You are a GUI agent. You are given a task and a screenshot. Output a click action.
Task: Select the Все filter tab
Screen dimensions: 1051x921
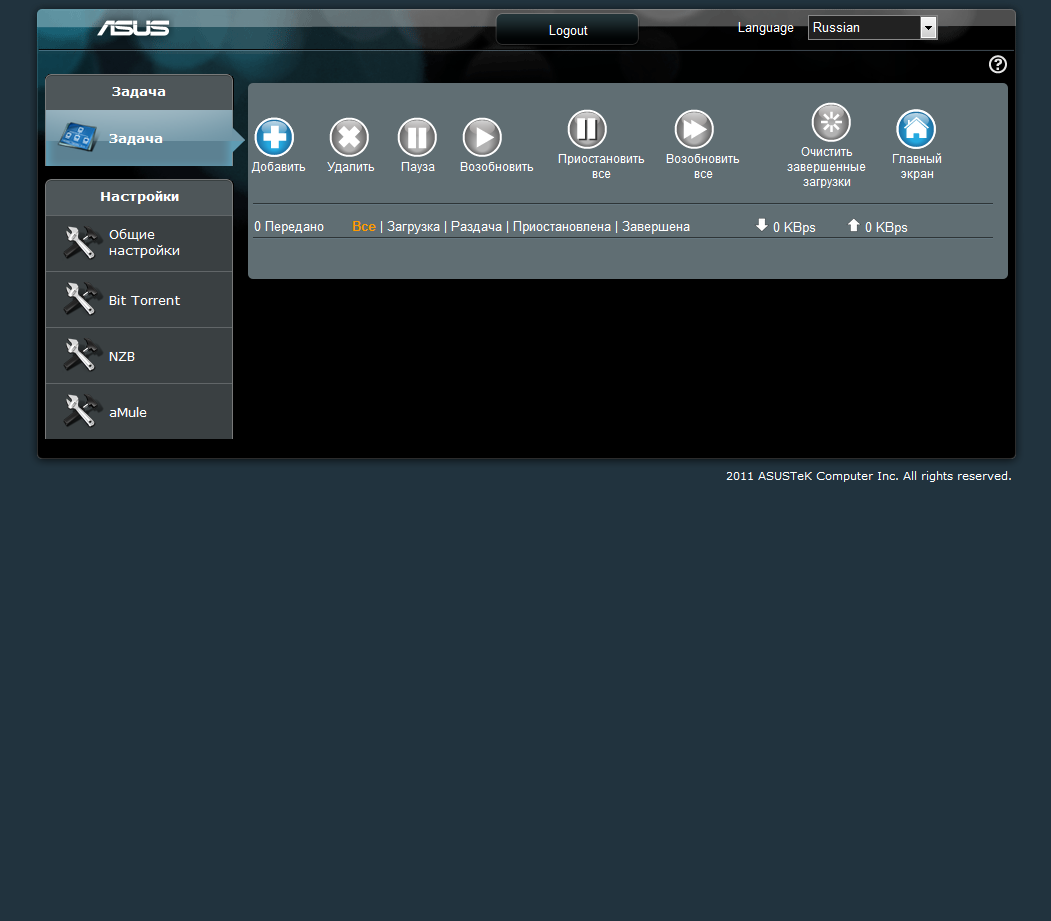[364, 227]
